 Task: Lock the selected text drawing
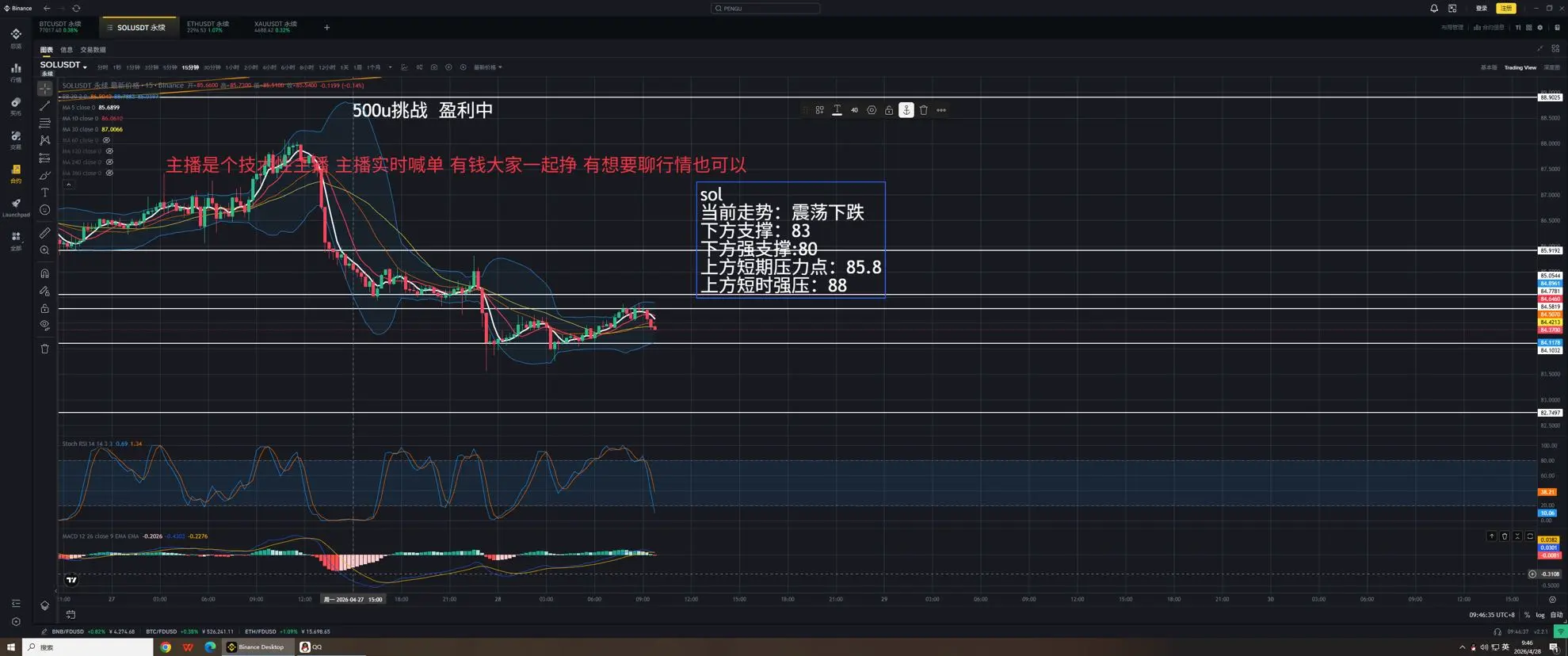(889, 110)
